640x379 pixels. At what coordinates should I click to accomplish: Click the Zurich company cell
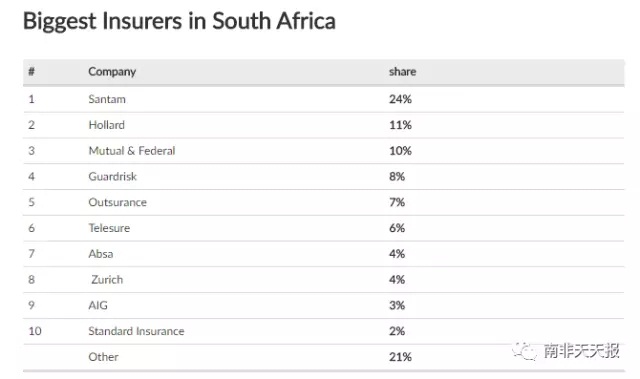tap(107, 280)
